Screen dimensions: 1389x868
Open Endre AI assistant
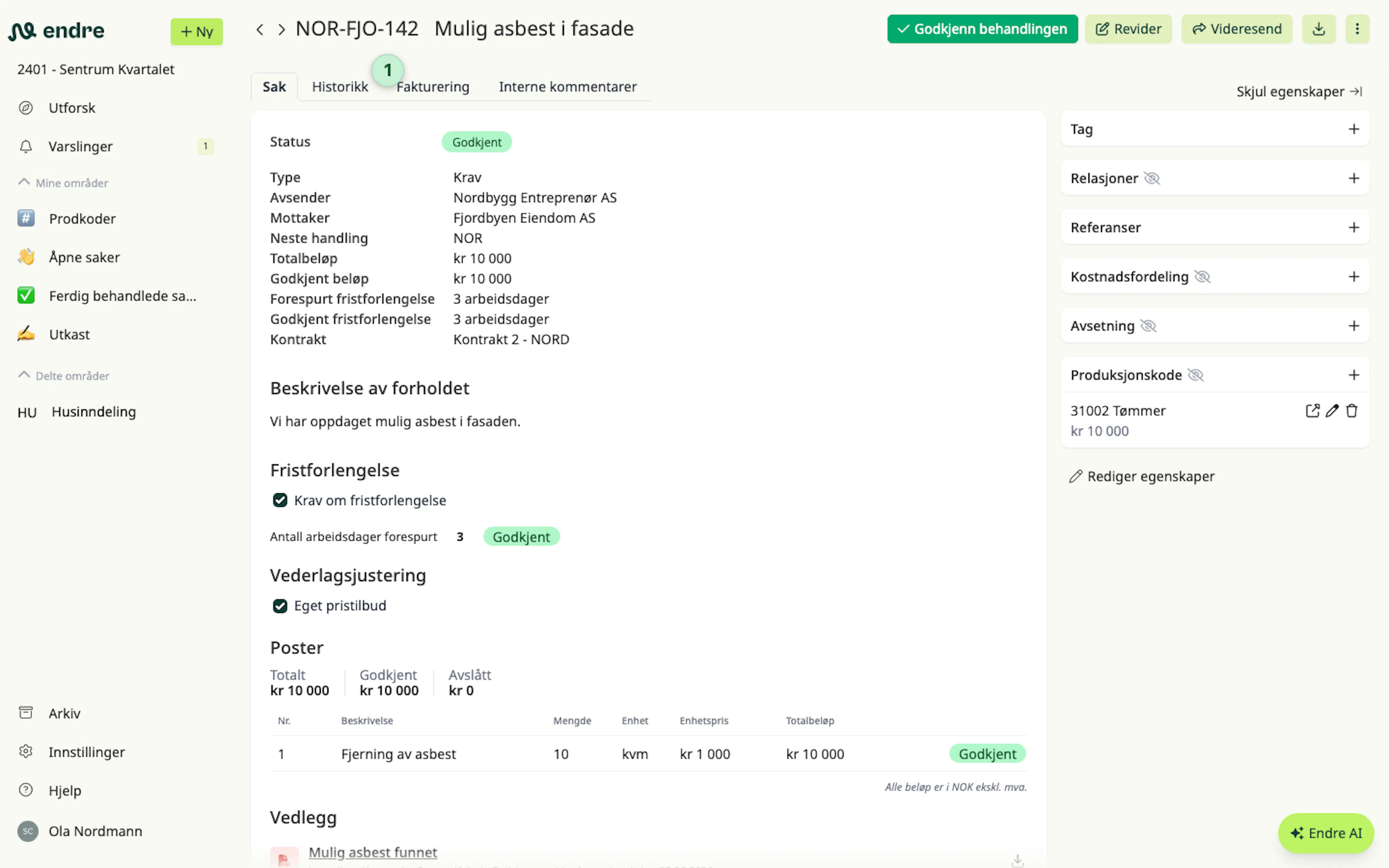click(1326, 833)
